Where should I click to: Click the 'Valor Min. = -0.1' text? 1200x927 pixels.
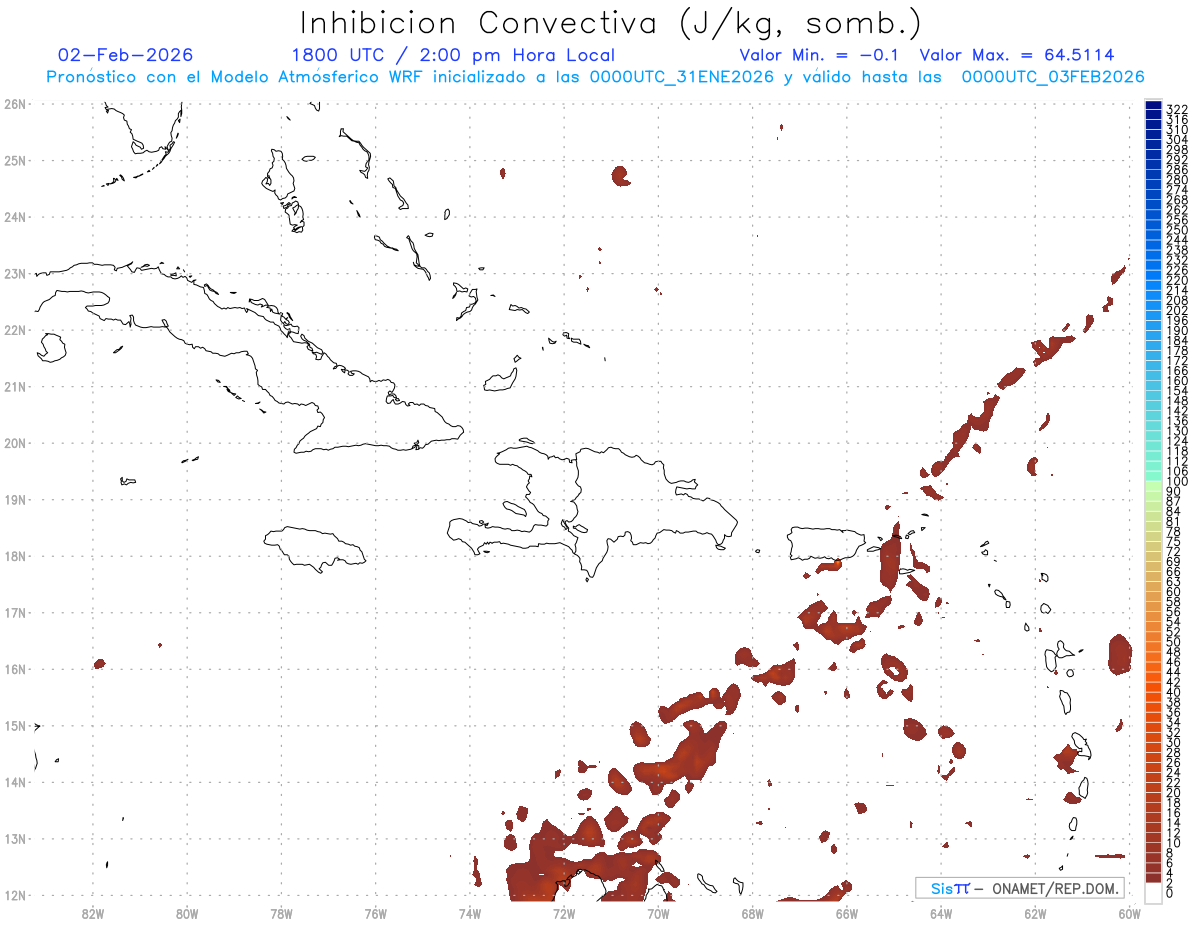[x=820, y=55]
